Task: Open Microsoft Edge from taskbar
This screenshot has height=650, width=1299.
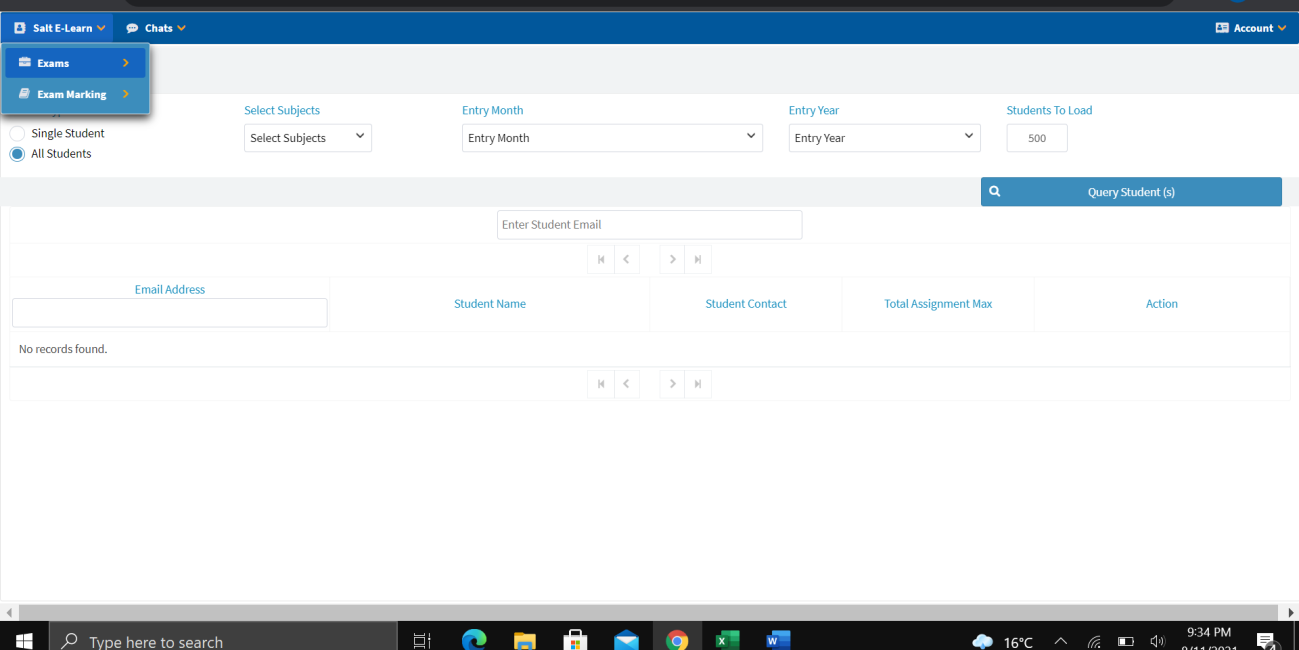Action: 474,640
